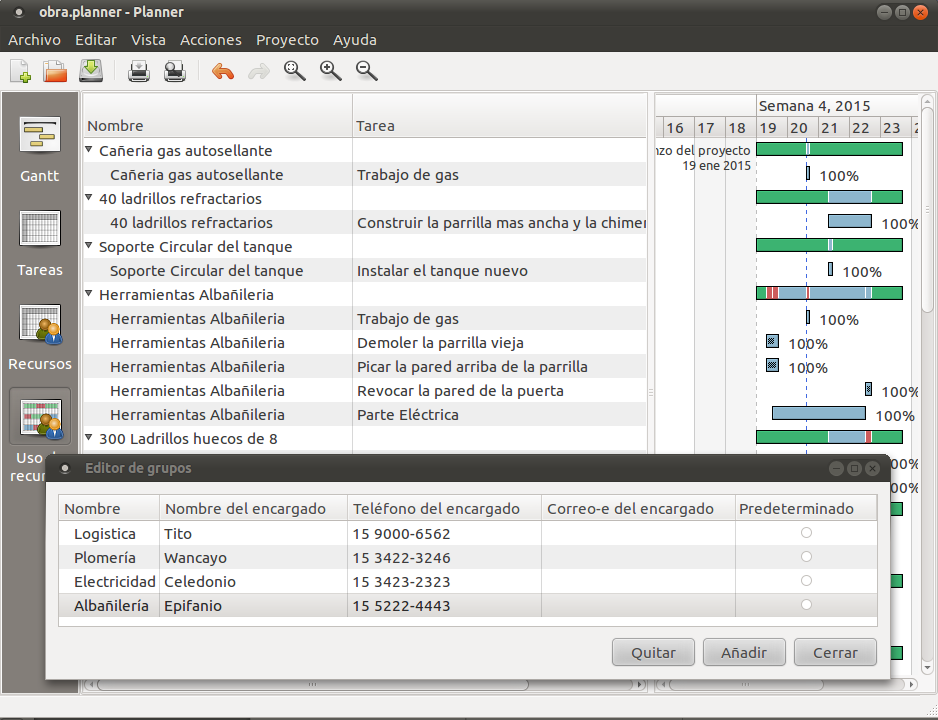This screenshot has width=938, height=720.
Task: Click the Parte Eléctrica usage bar
Action: pyautogui.click(x=819, y=413)
